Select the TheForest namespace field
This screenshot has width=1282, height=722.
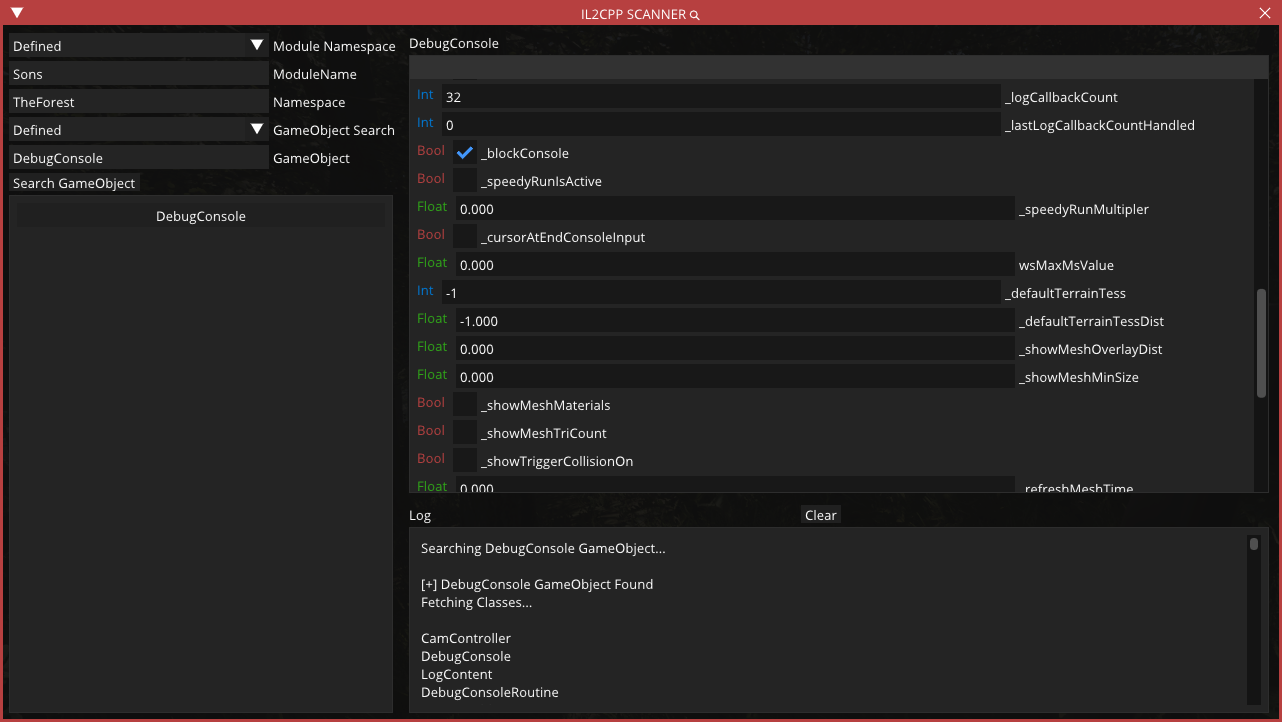(138, 101)
